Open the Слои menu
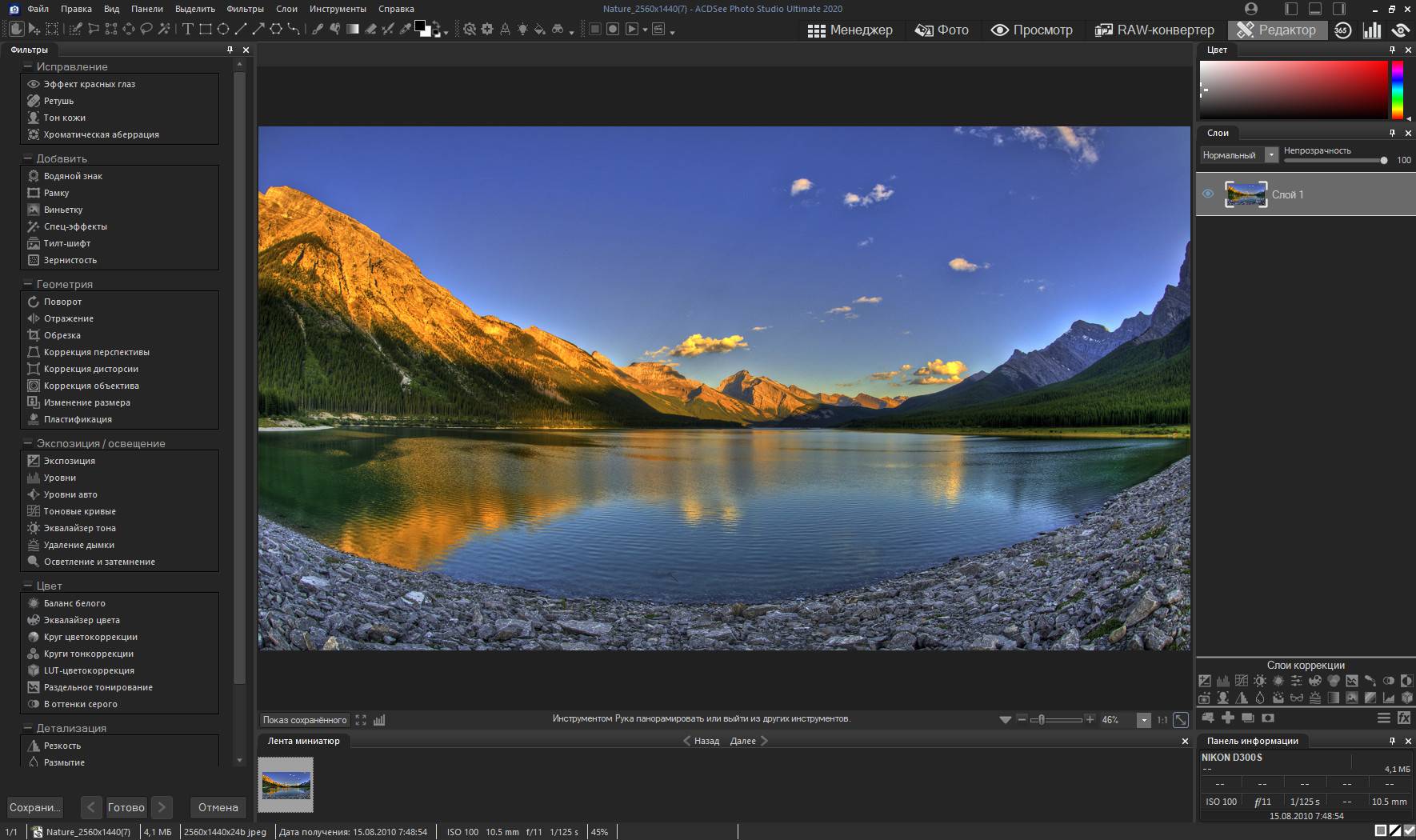This screenshot has width=1416, height=840. click(x=286, y=9)
